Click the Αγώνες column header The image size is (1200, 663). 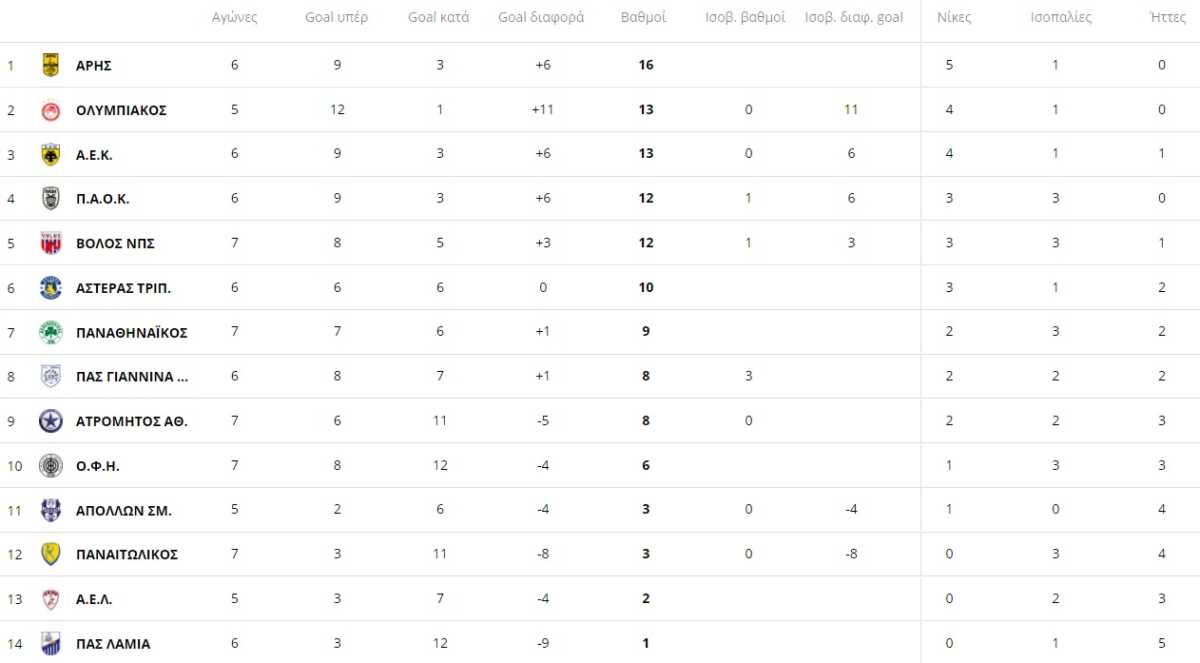coord(235,18)
